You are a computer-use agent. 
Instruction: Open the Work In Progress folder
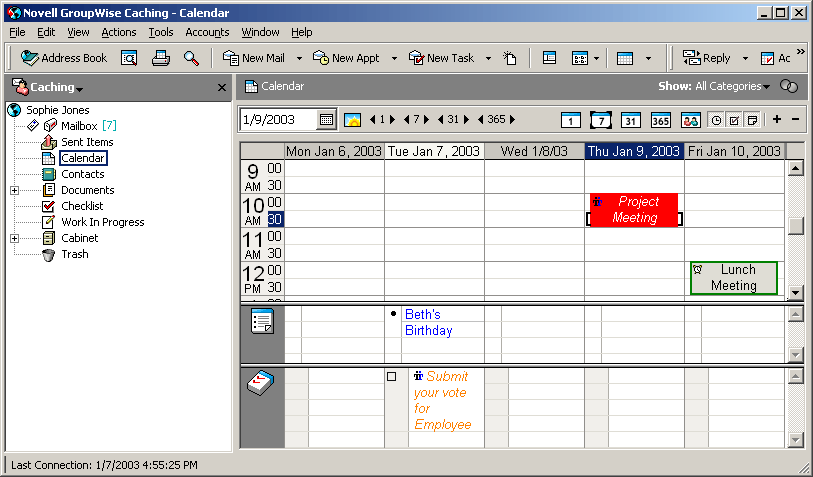tap(103, 222)
